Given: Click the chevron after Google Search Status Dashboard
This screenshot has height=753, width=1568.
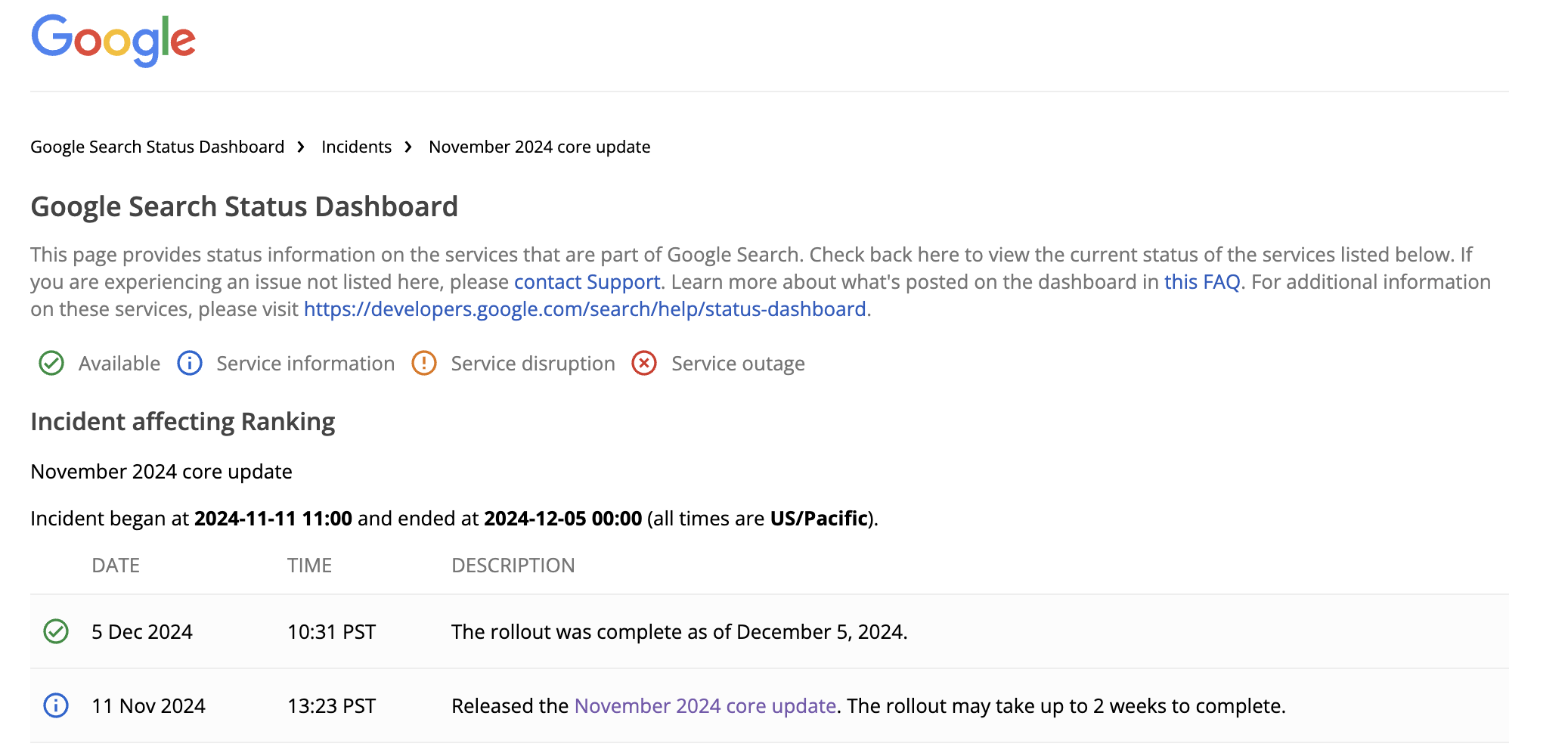Looking at the screenshot, I should point(302,147).
